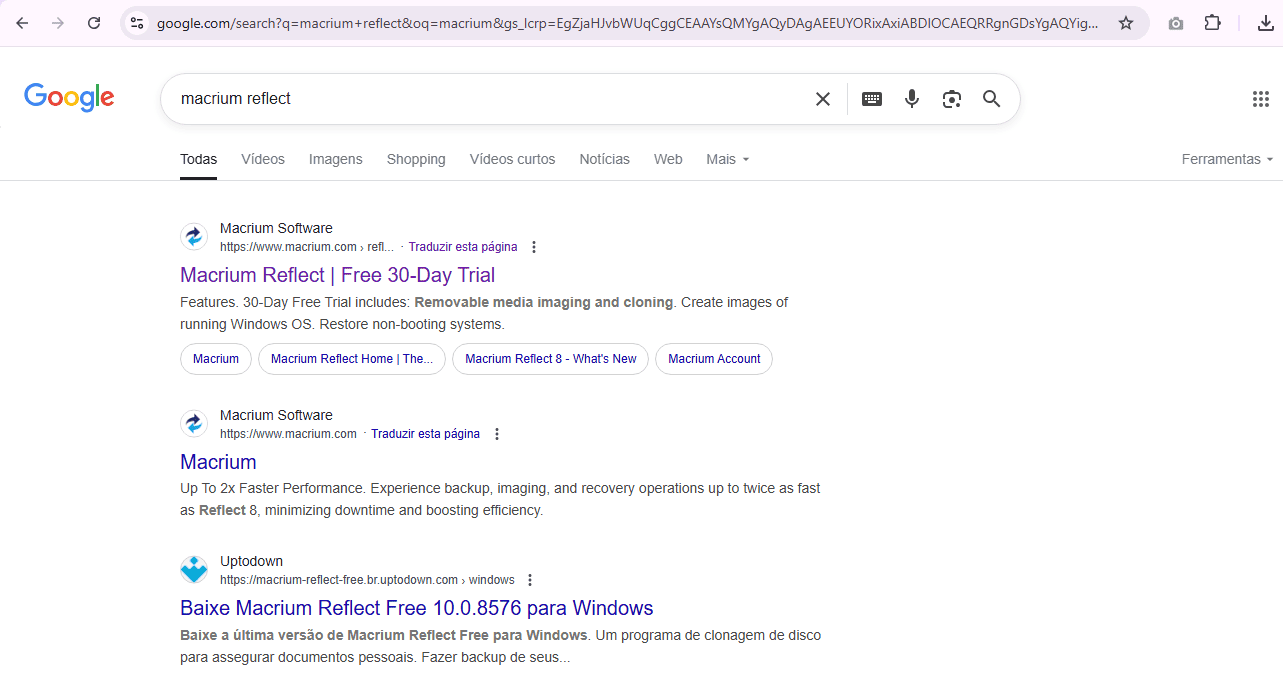This screenshot has width=1283, height=686.
Task: Click the Macrium sitelink chip
Action: click(x=216, y=359)
